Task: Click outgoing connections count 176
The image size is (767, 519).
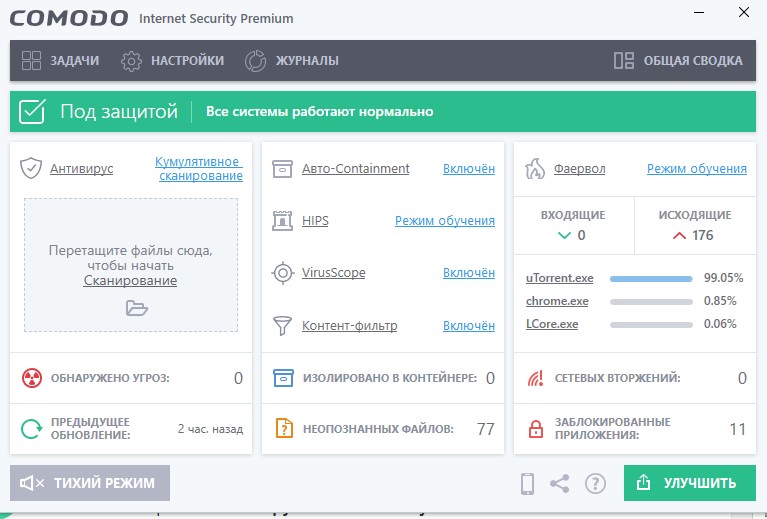Action: click(702, 235)
